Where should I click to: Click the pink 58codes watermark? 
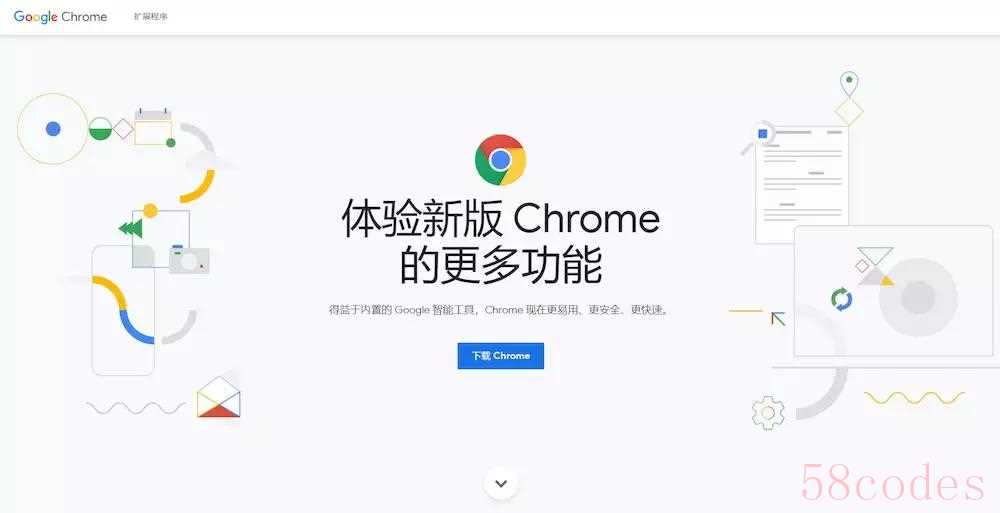[893, 483]
